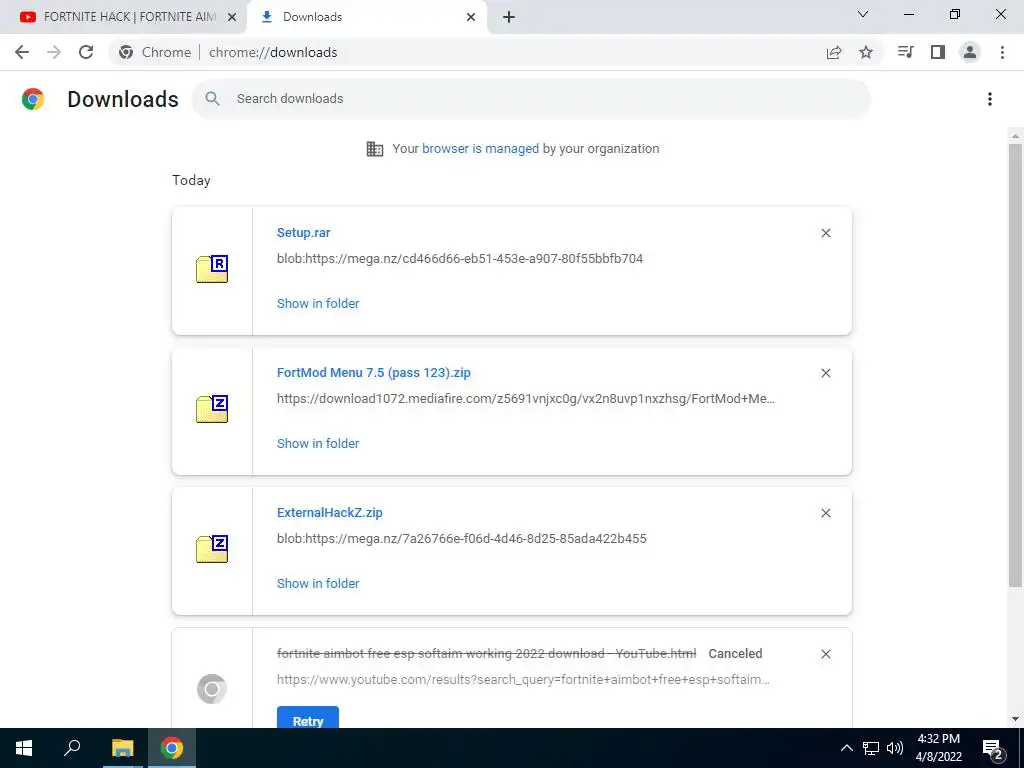The image size is (1024, 768).
Task: Click the mega.nz Setup.rar blob URL
Action: [460, 259]
